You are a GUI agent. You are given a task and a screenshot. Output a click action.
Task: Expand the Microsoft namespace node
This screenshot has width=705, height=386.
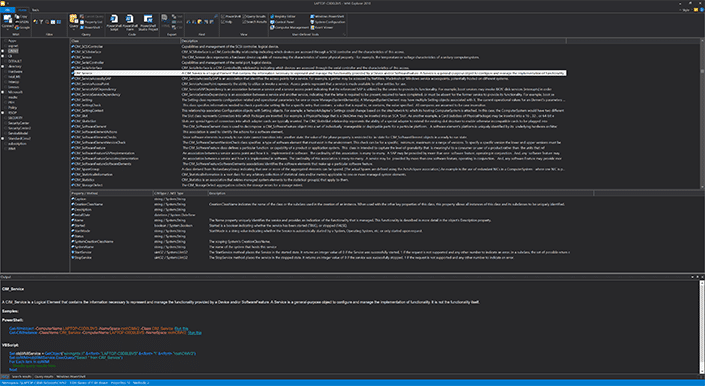pos(3,92)
